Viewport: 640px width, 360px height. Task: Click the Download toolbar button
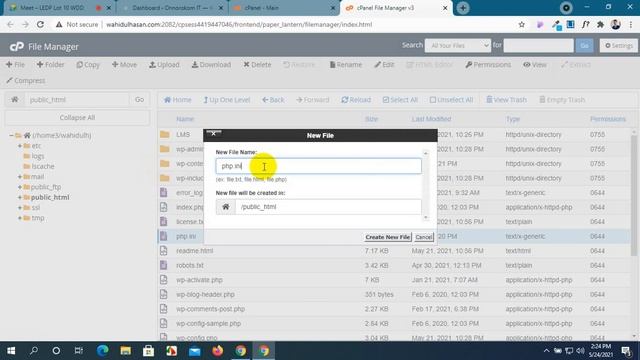click(211, 64)
